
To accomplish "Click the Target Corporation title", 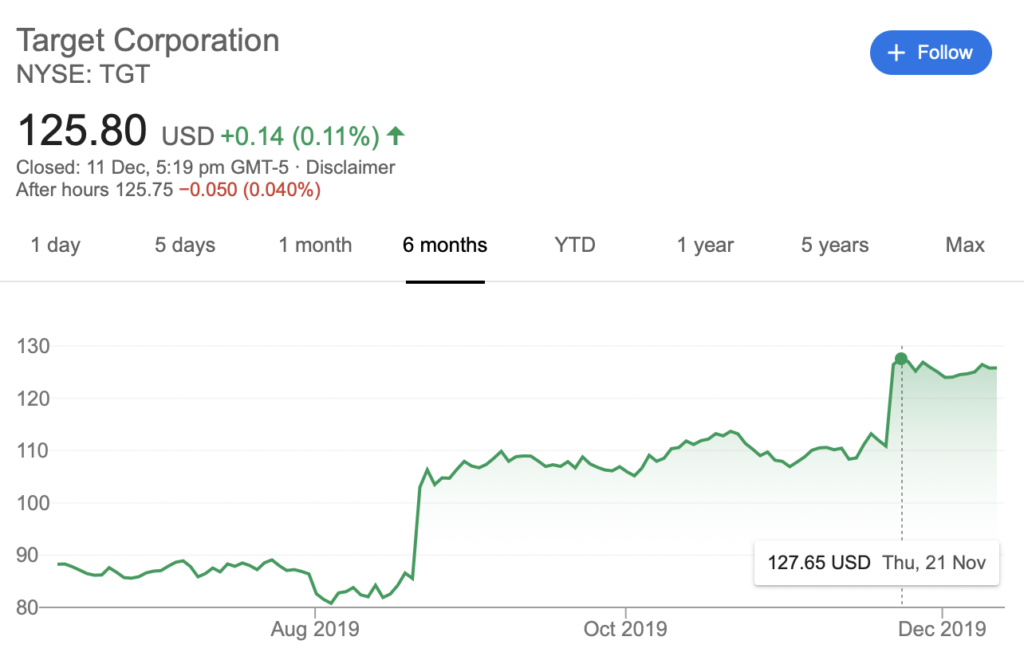I will click(x=148, y=40).
